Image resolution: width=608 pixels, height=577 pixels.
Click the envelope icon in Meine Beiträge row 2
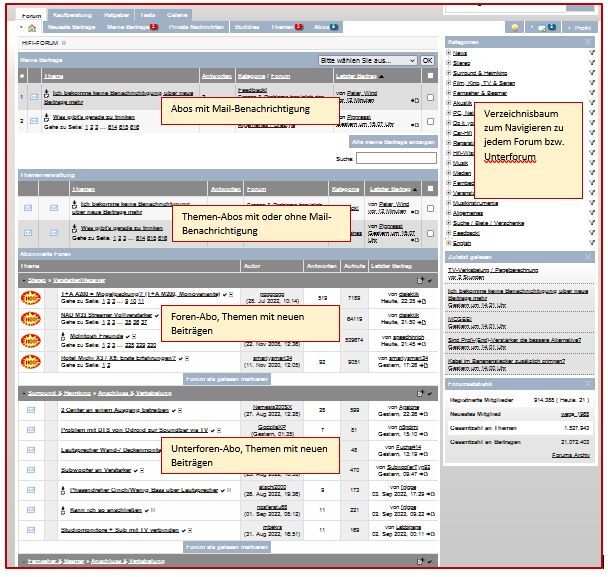pyautogui.click(x=34, y=121)
